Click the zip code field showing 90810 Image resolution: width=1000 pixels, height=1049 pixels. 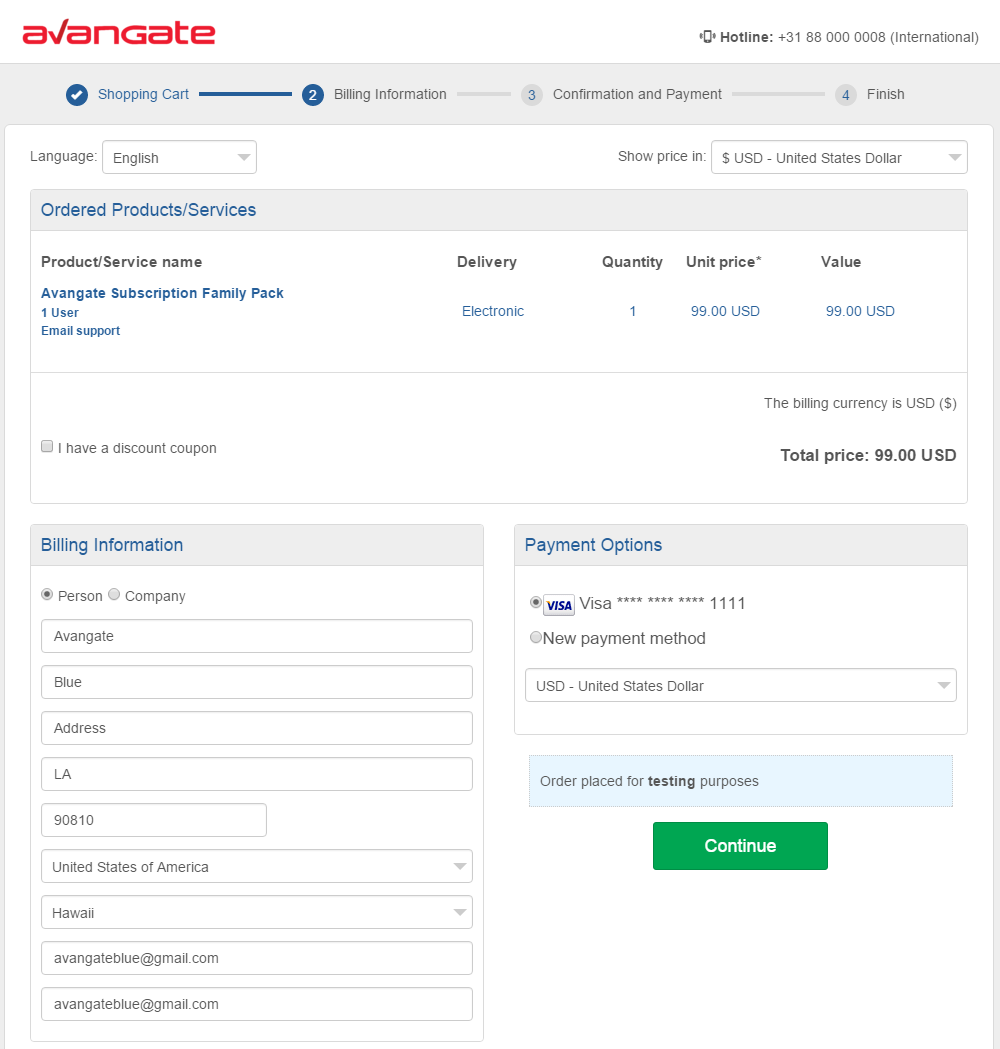154,820
